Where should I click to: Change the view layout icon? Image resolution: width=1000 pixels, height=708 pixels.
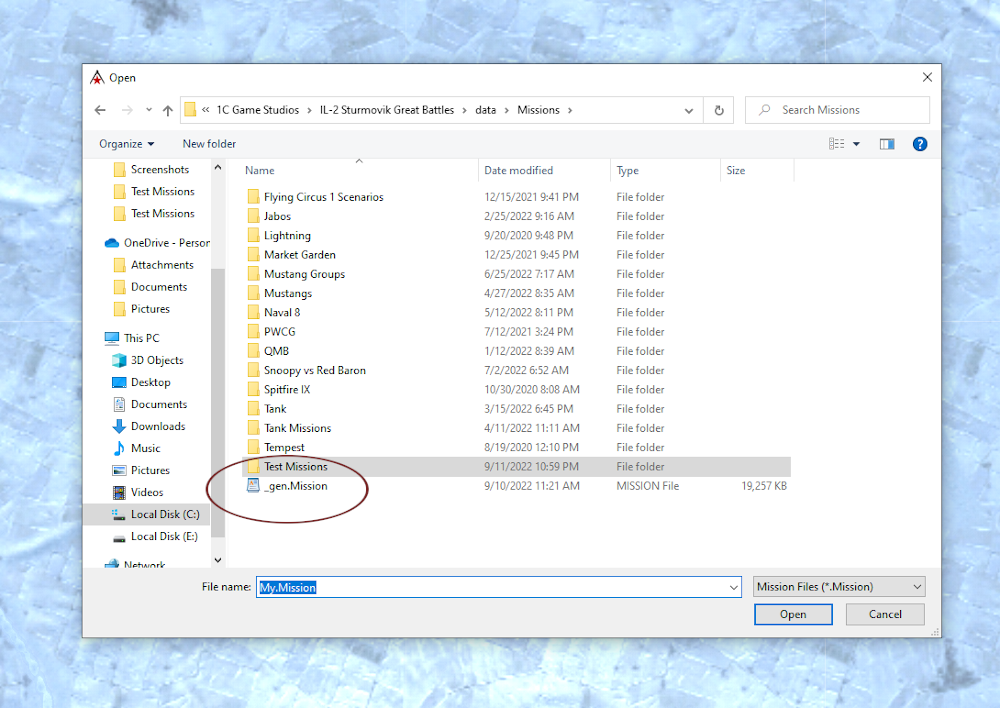(x=836, y=144)
